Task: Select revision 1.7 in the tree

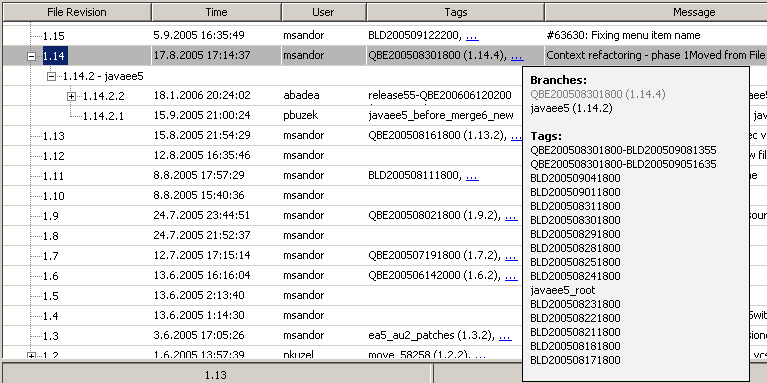Action: point(50,256)
